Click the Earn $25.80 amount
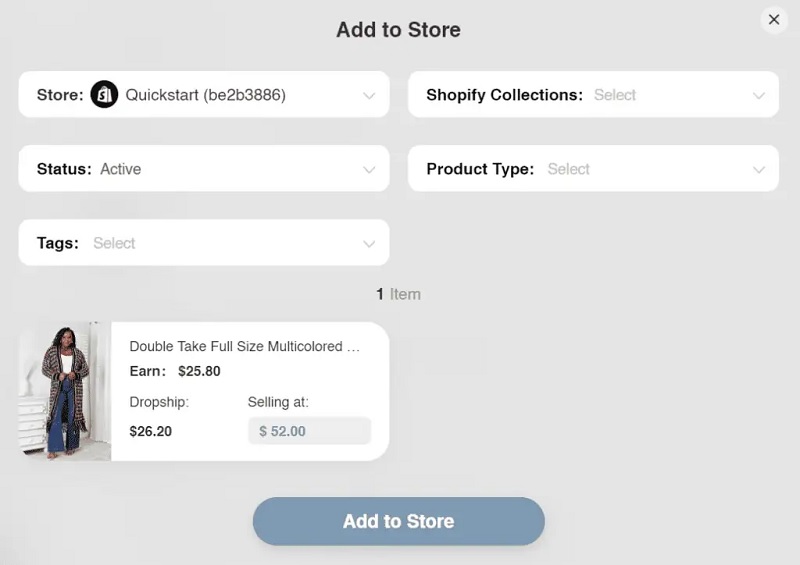 tap(199, 371)
